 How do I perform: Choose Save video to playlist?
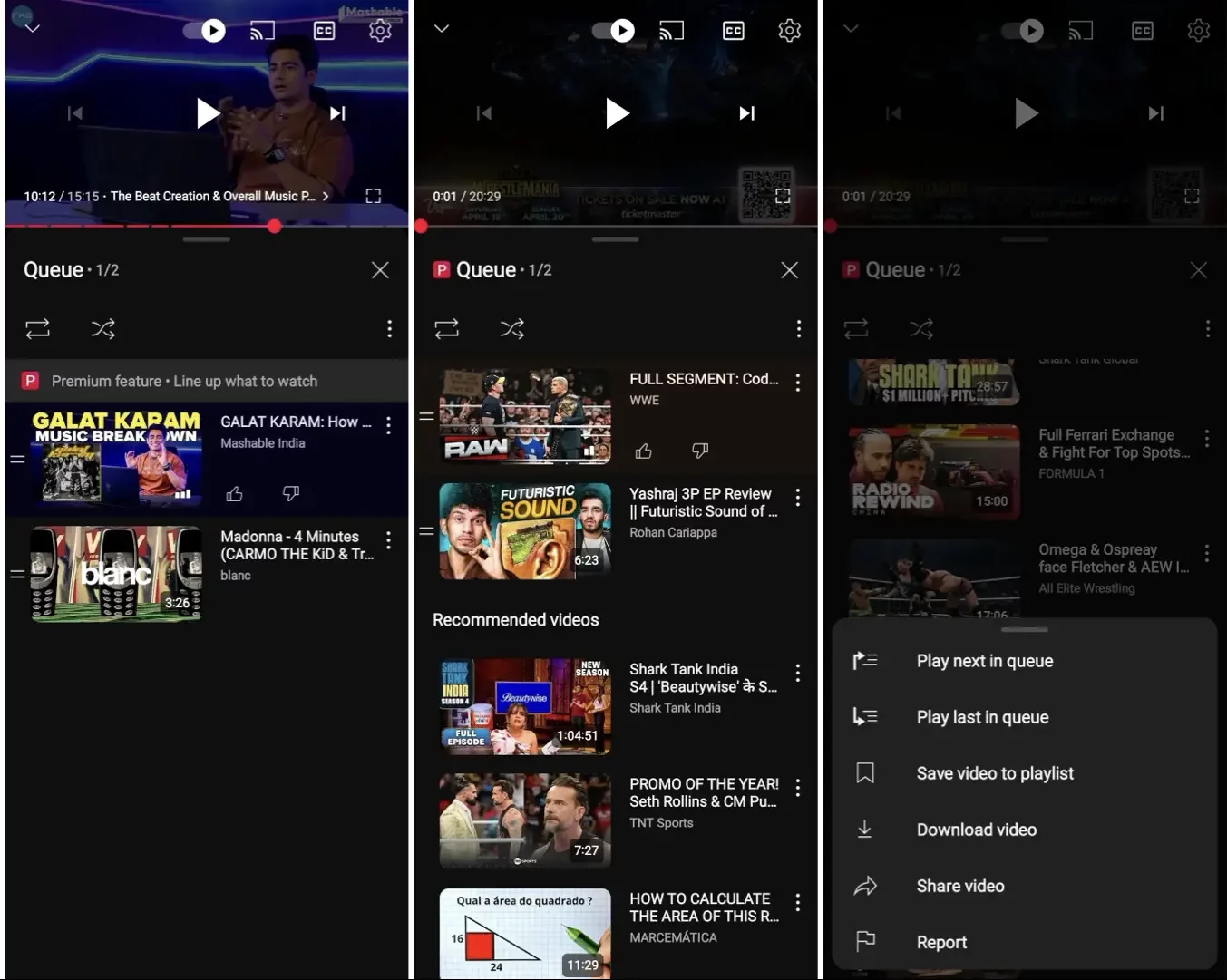[994, 773]
